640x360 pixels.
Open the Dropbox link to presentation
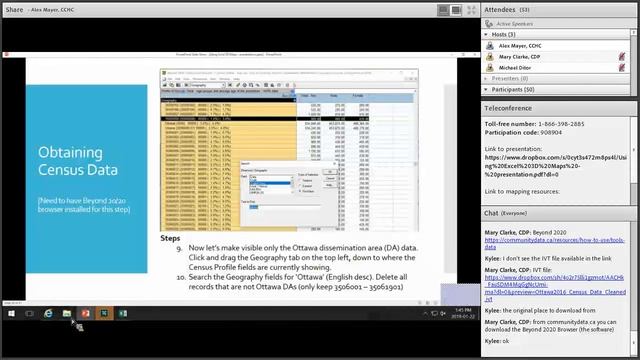[556, 166]
